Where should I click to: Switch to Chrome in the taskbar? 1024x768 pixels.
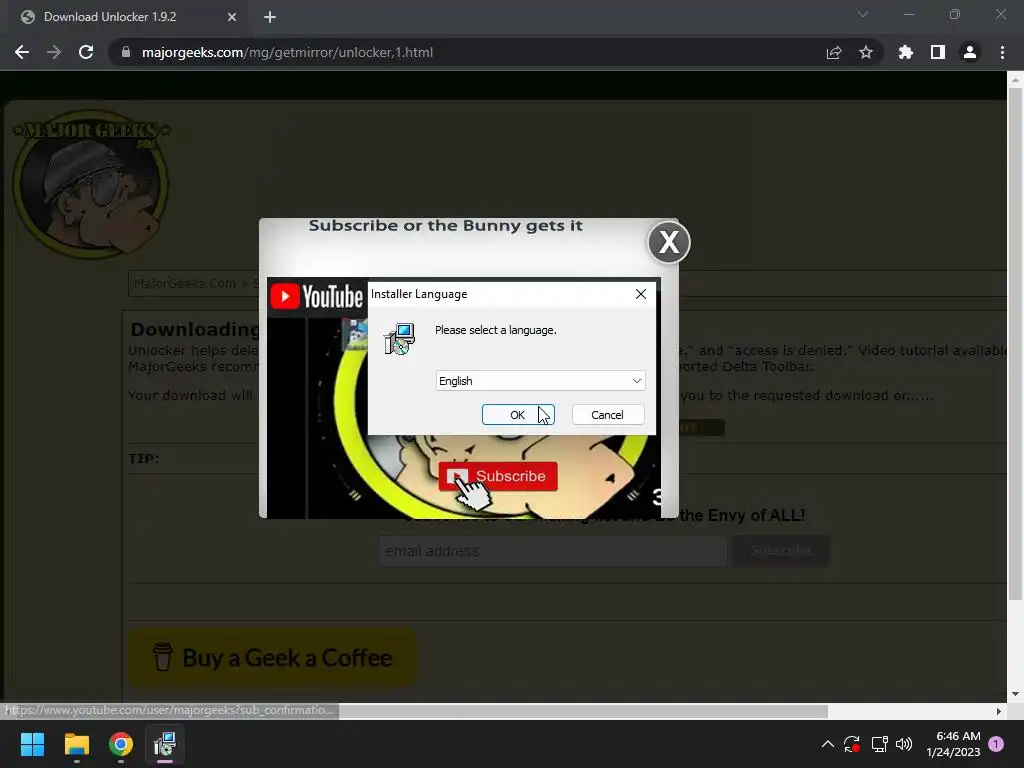[121, 744]
